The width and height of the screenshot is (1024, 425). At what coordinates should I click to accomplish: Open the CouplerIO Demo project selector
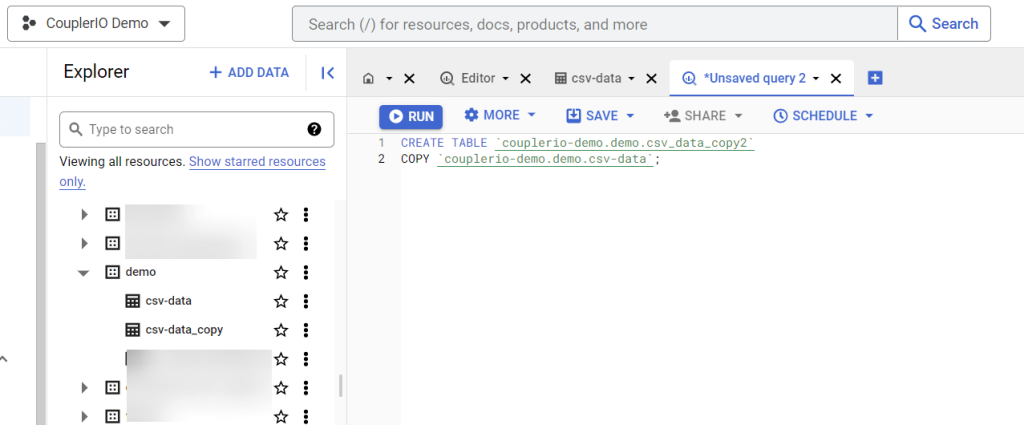(96, 24)
